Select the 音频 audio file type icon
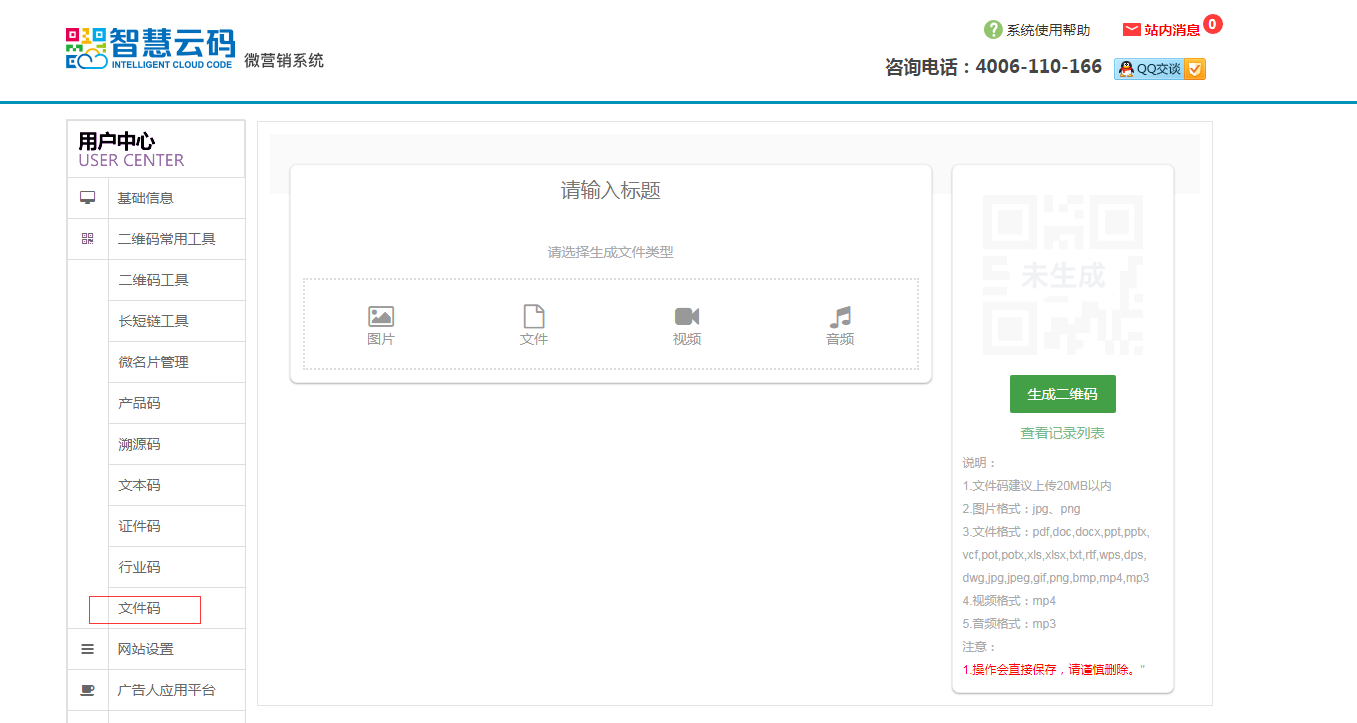The image size is (1357, 723). [840, 317]
